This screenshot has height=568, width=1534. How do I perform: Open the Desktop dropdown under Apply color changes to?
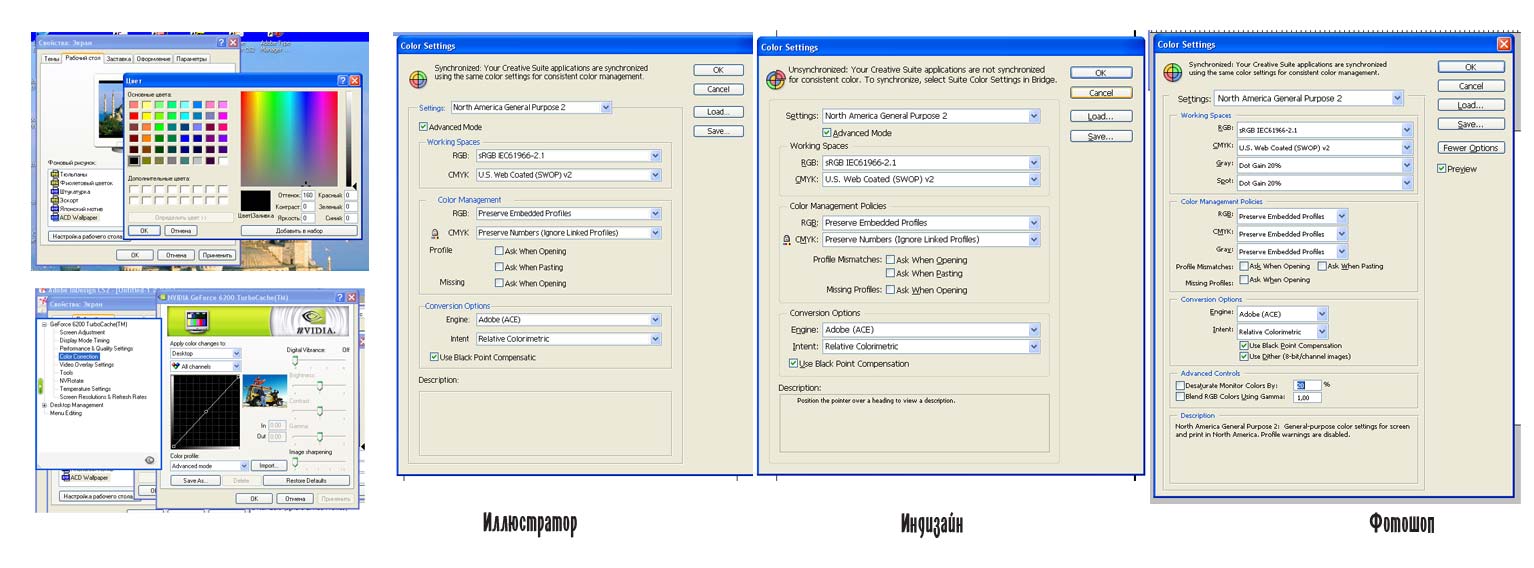206,353
